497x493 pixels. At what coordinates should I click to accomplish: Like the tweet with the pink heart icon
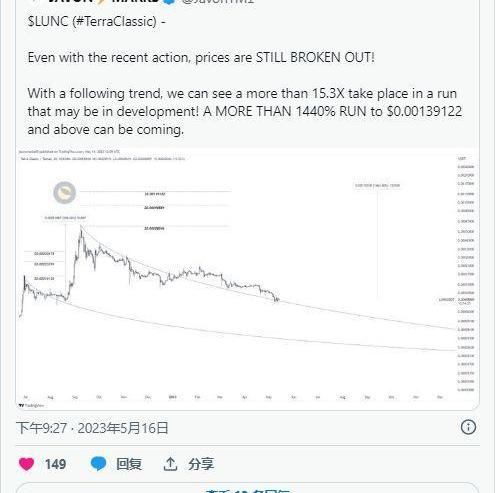coord(26,464)
